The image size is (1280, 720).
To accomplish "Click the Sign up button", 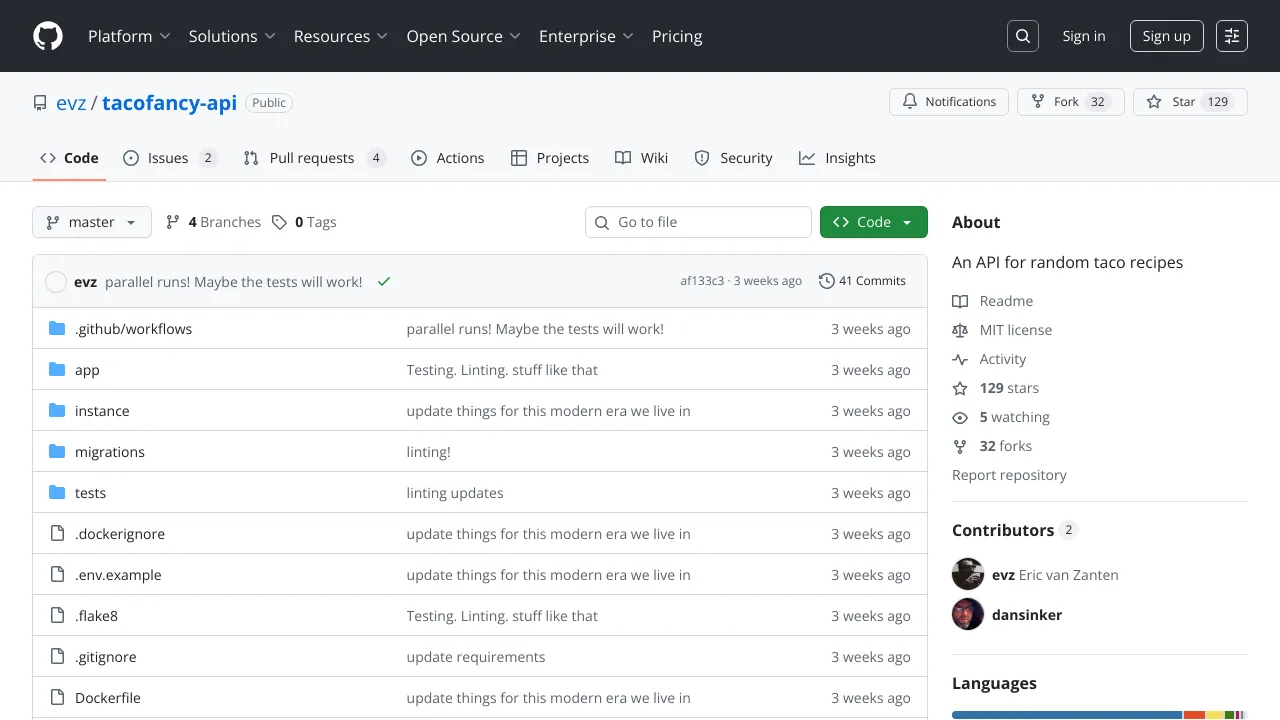I will pyautogui.click(x=1166, y=36).
